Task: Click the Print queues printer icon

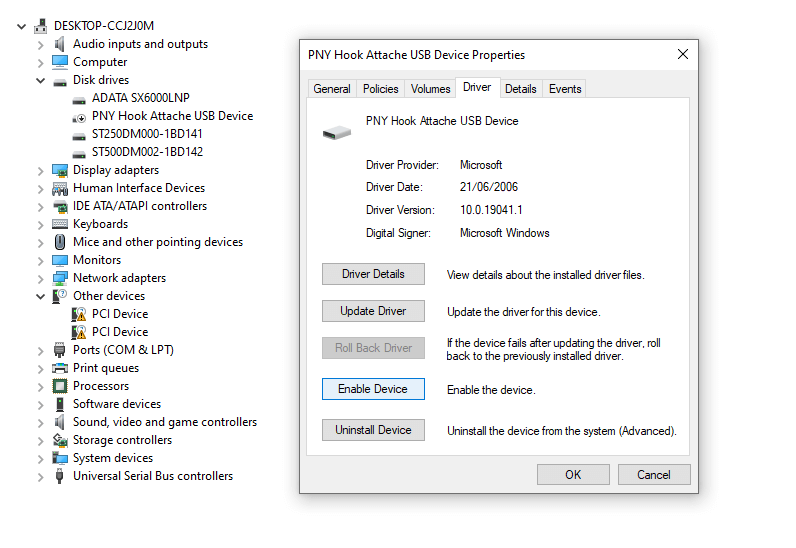Action: click(59, 368)
